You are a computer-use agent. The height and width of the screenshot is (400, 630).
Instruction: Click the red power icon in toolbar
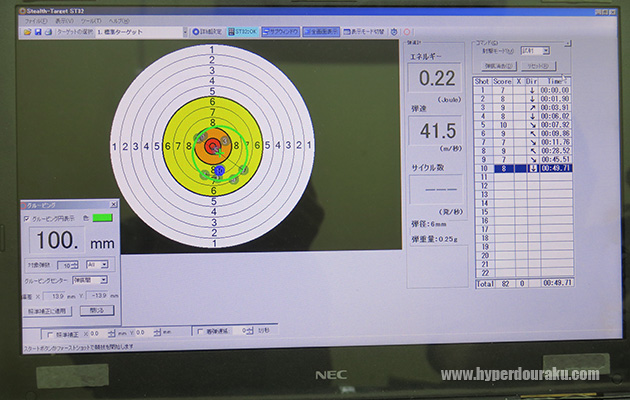click(406, 32)
